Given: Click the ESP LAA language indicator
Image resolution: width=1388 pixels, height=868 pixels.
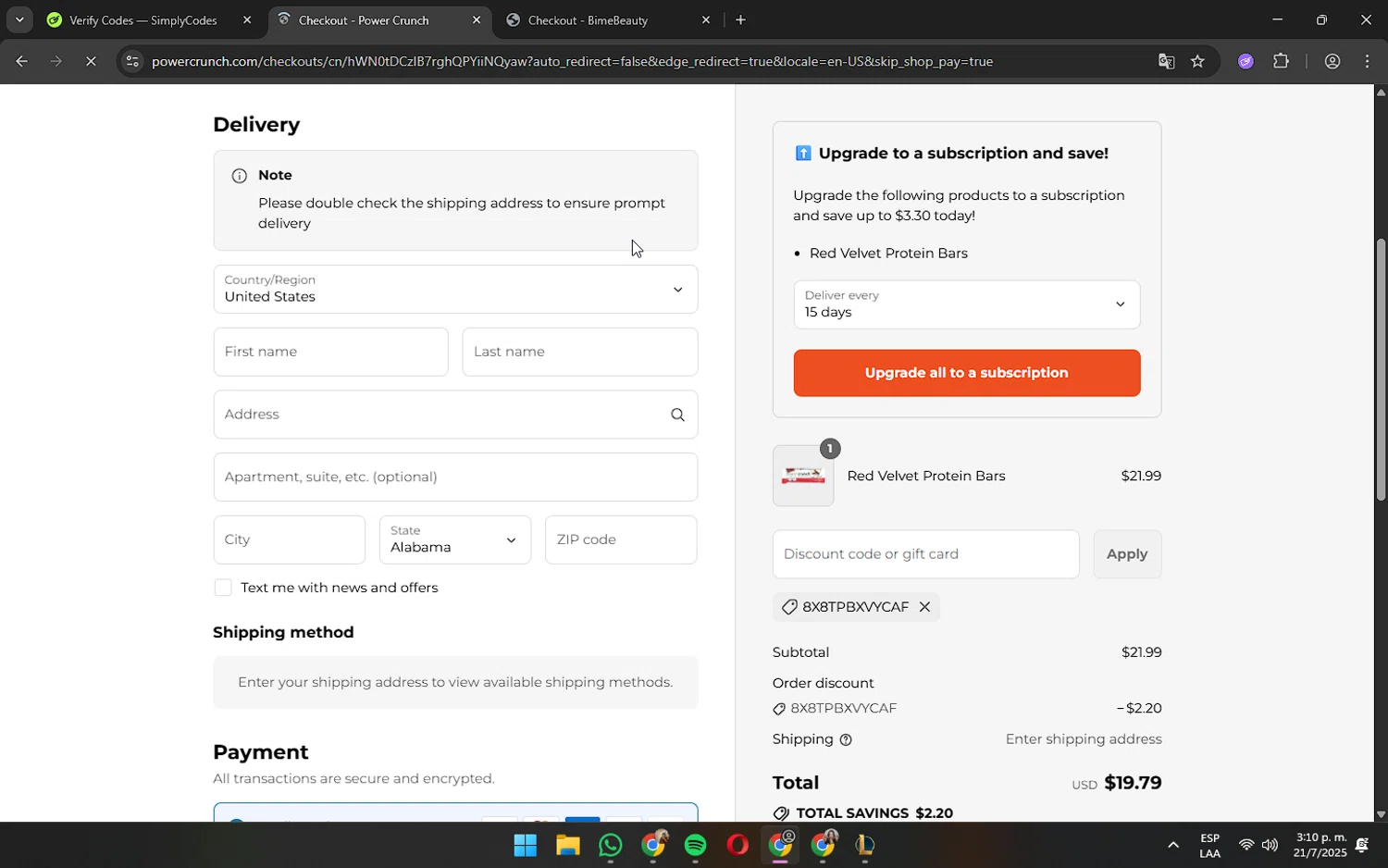Looking at the screenshot, I should (1209, 845).
